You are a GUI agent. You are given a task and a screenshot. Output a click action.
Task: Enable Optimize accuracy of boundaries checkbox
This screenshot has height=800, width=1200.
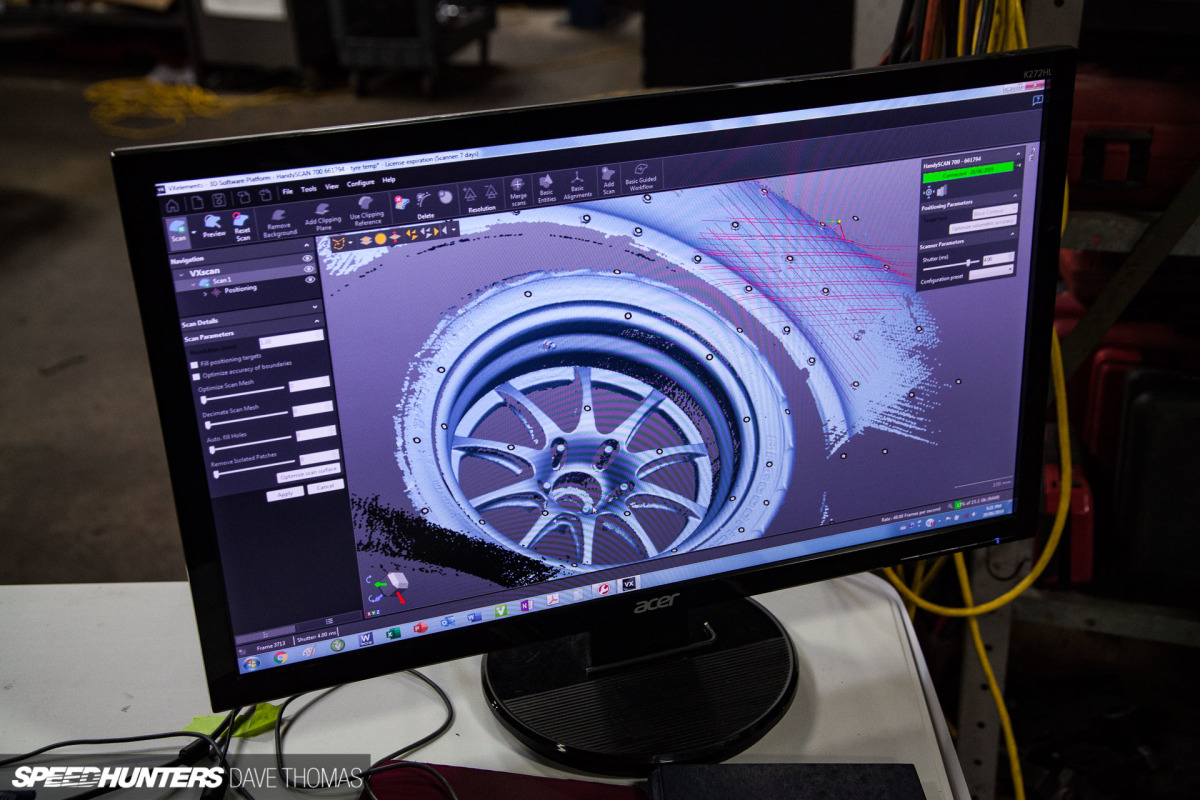(197, 377)
